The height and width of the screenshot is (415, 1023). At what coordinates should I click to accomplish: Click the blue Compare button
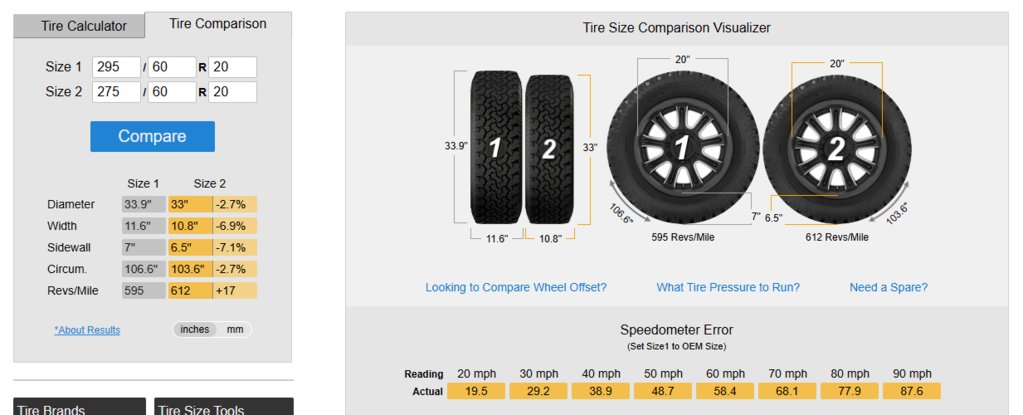click(x=152, y=136)
